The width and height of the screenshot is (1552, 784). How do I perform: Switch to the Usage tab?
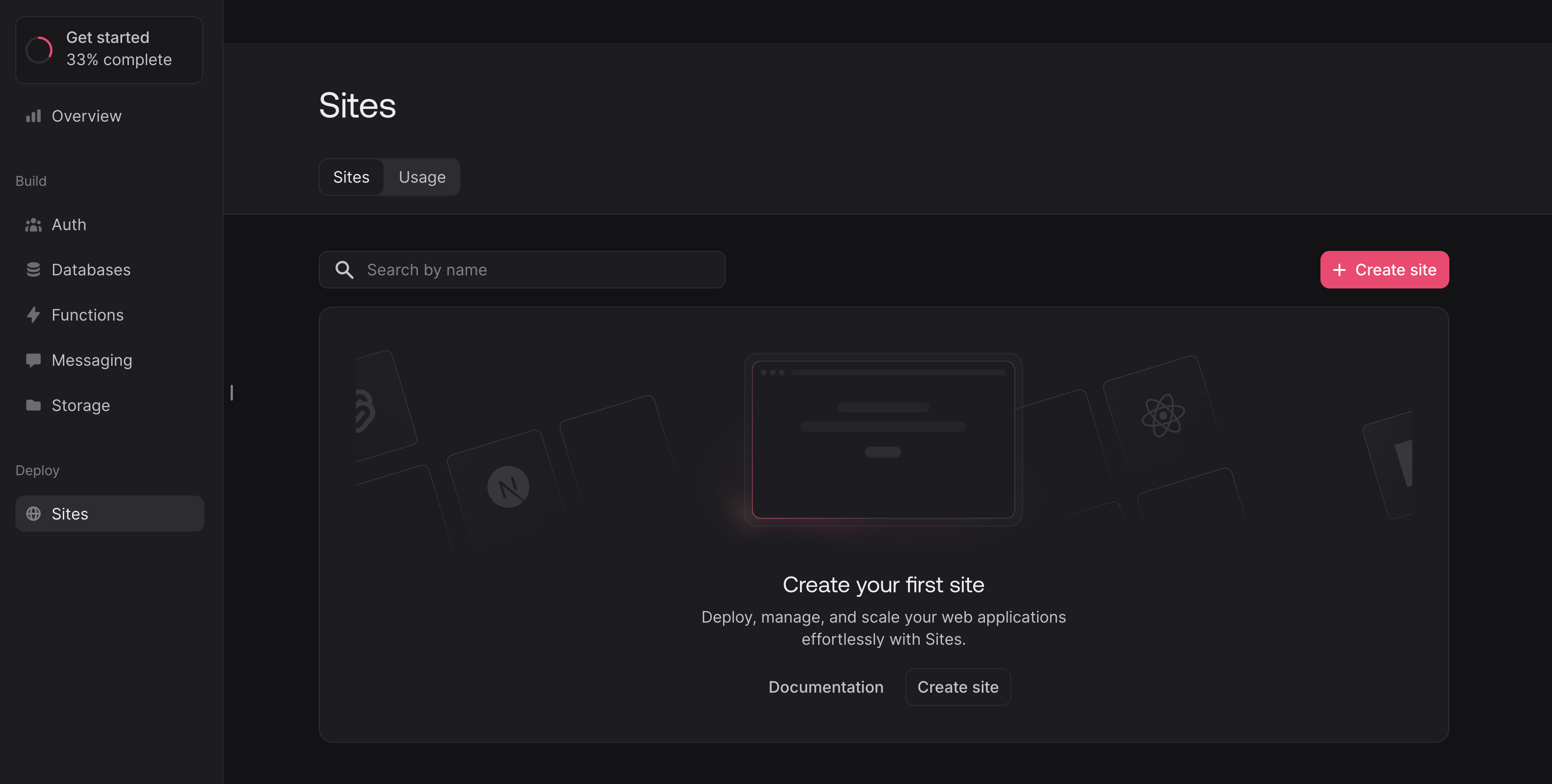(422, 176)
